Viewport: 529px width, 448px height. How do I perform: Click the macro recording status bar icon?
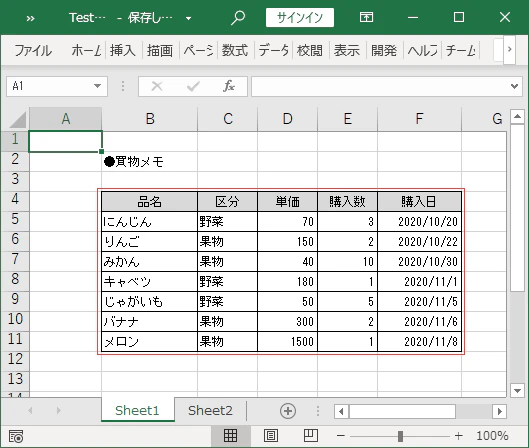click(16, 436)
